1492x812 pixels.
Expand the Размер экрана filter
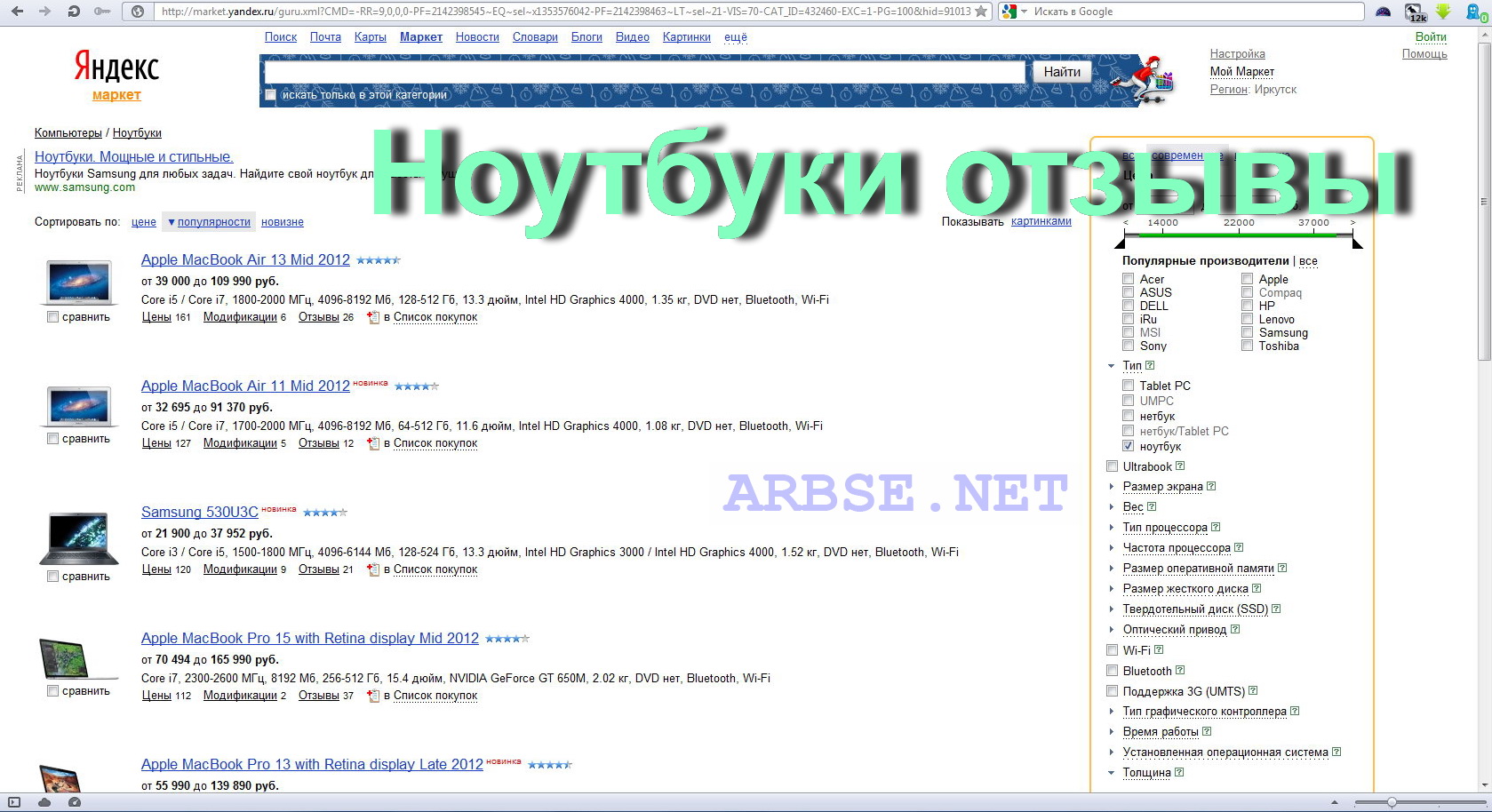pyautogui.click(x=1112, y=487)
